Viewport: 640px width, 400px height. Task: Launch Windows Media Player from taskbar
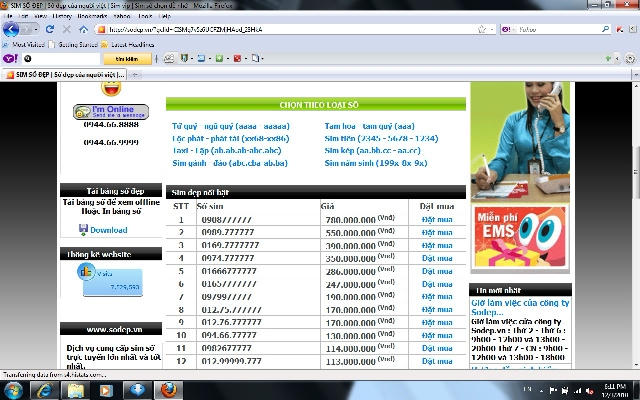pos(107,389)
